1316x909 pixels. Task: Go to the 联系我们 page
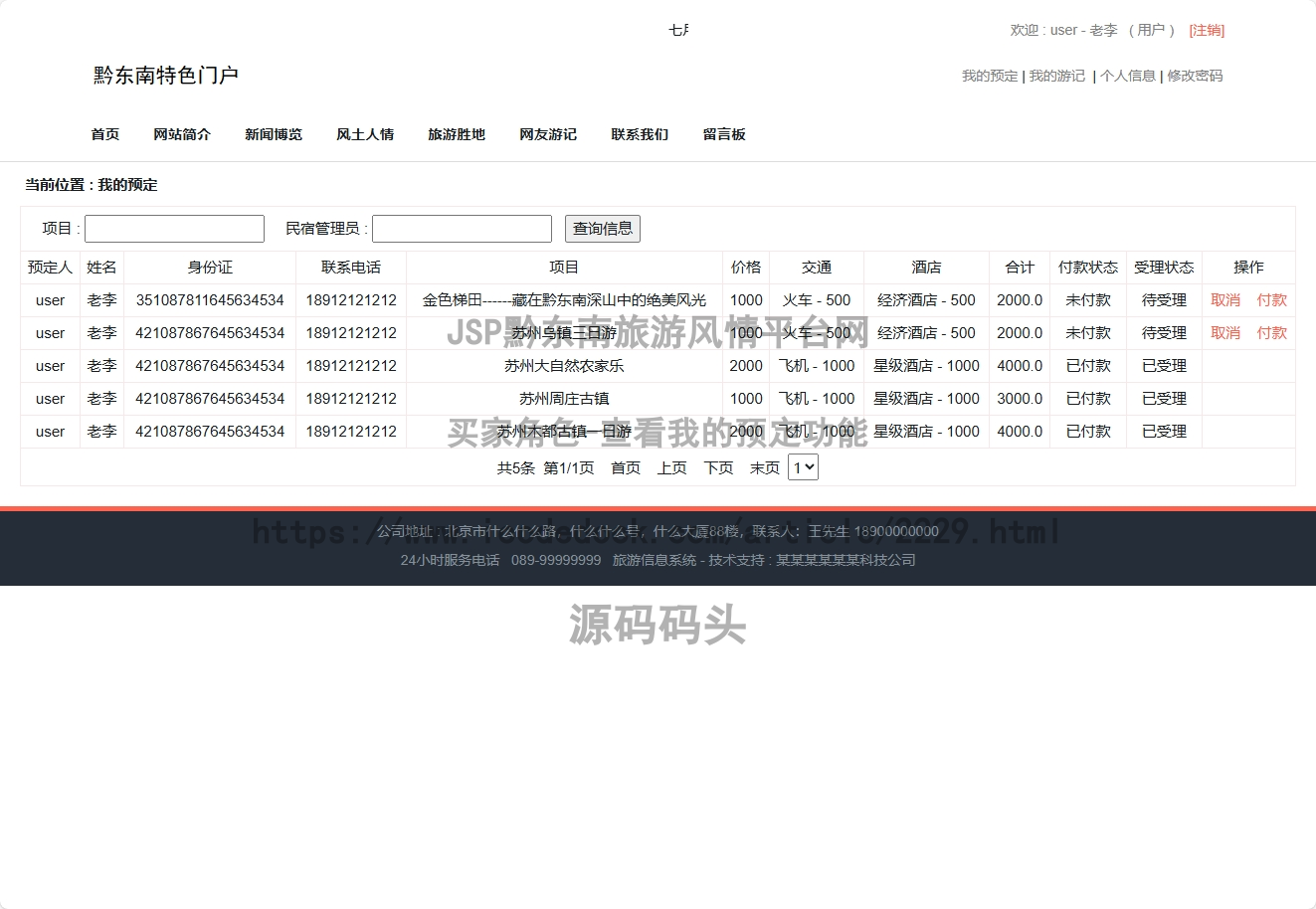point(640,134)
